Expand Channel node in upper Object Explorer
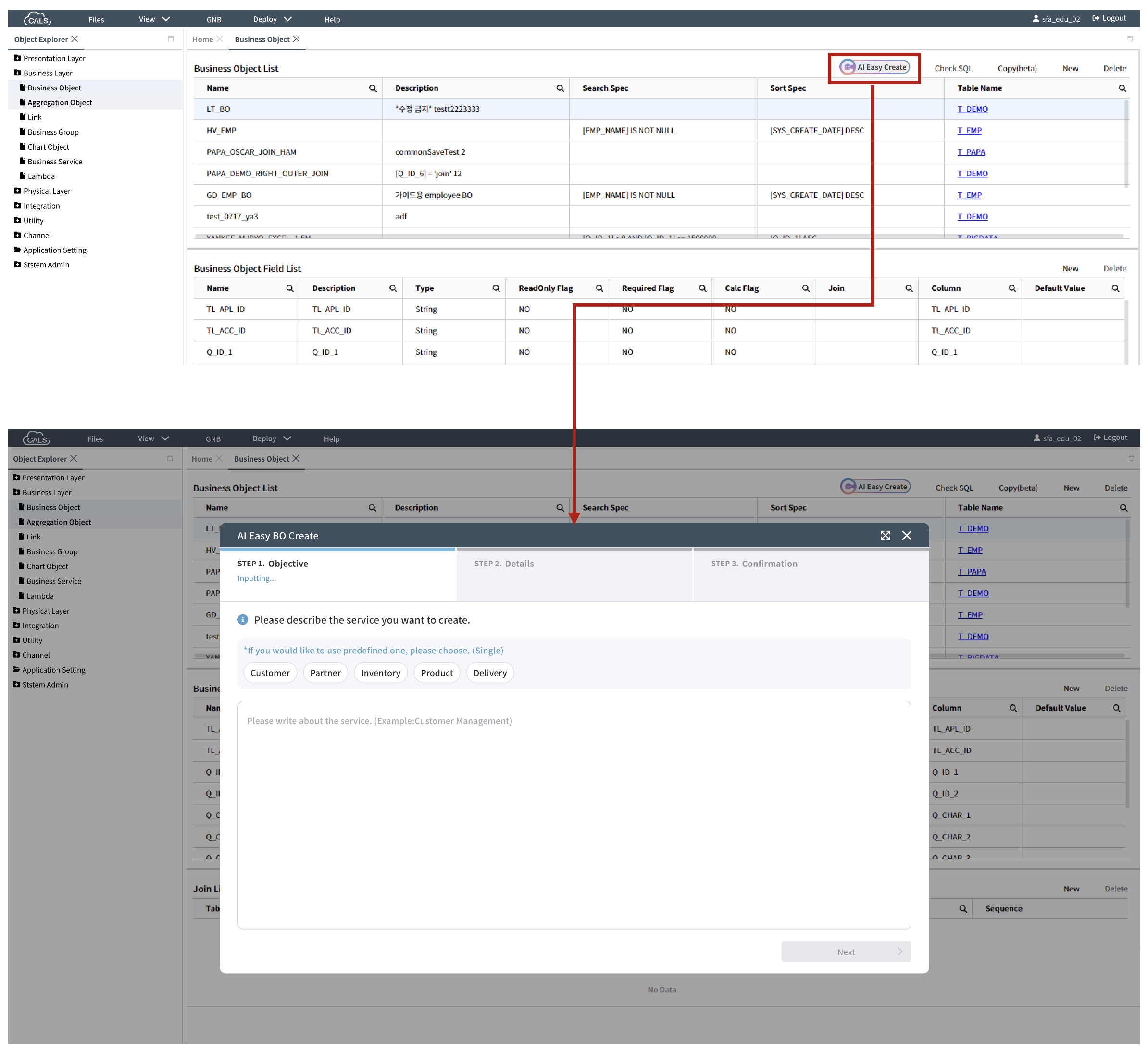 coord(17,235)
